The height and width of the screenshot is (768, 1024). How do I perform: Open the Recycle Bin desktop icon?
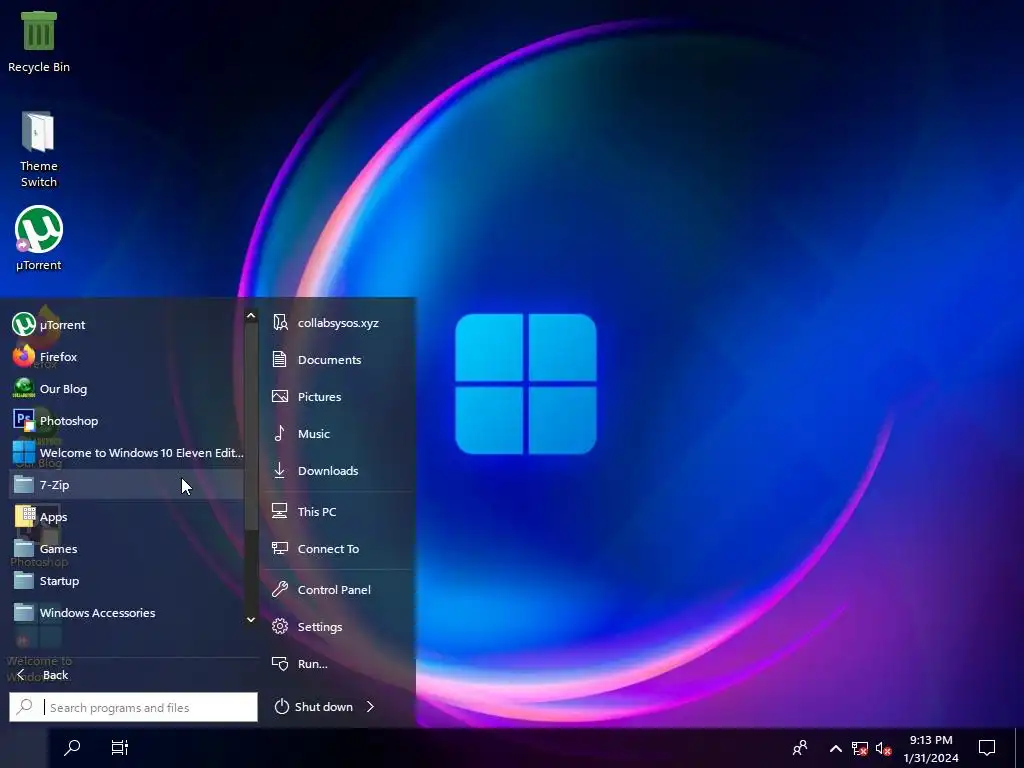pos(39,42)
